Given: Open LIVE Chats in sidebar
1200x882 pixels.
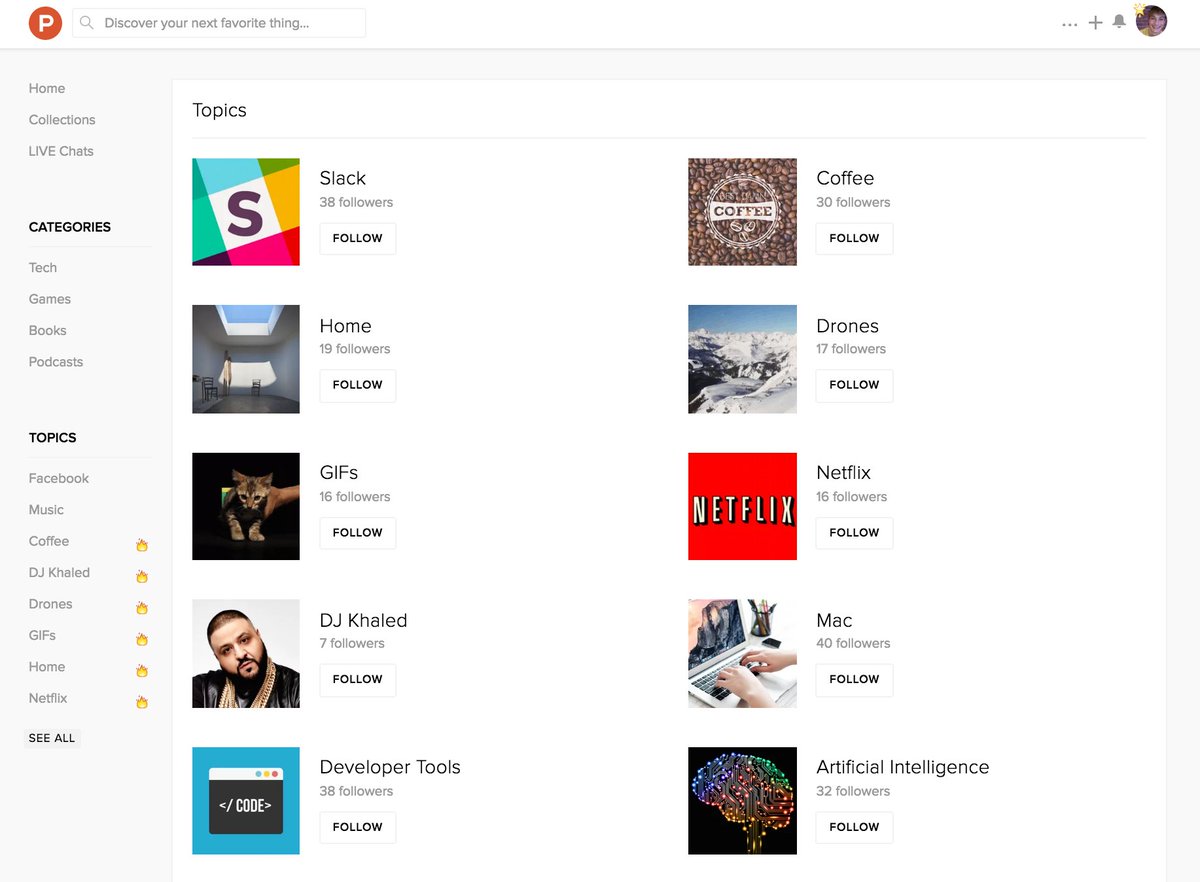Looking at the screenshot, I should coord(61,151).
